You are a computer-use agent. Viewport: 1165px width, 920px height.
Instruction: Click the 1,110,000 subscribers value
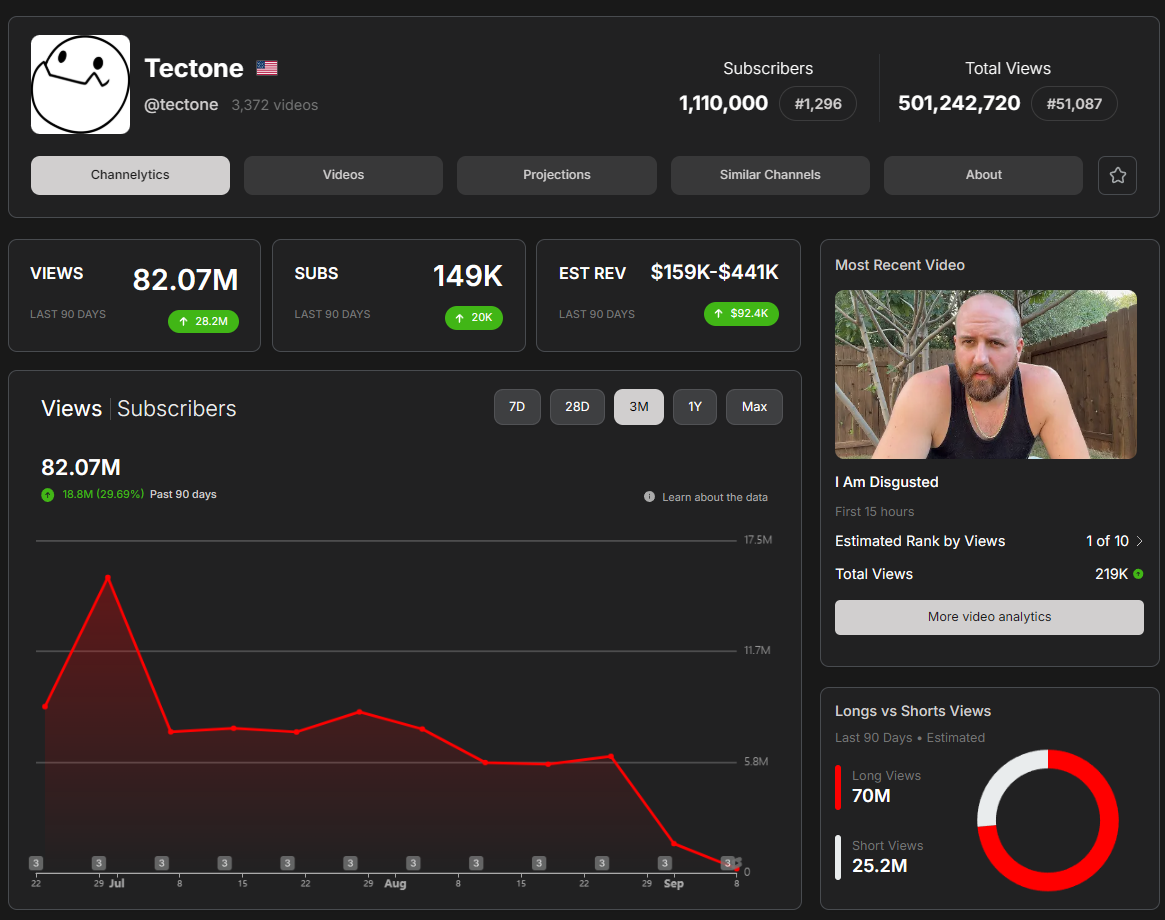click(x=723, y=103)
